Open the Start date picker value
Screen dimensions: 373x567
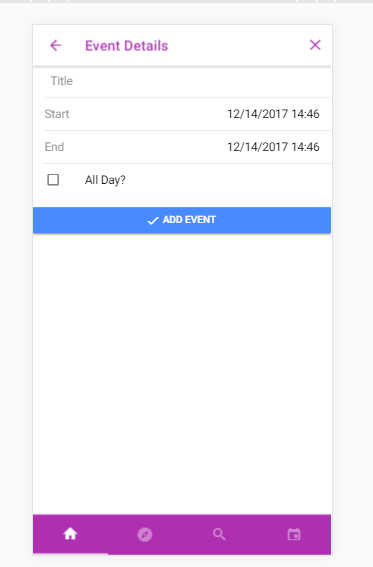273,114
